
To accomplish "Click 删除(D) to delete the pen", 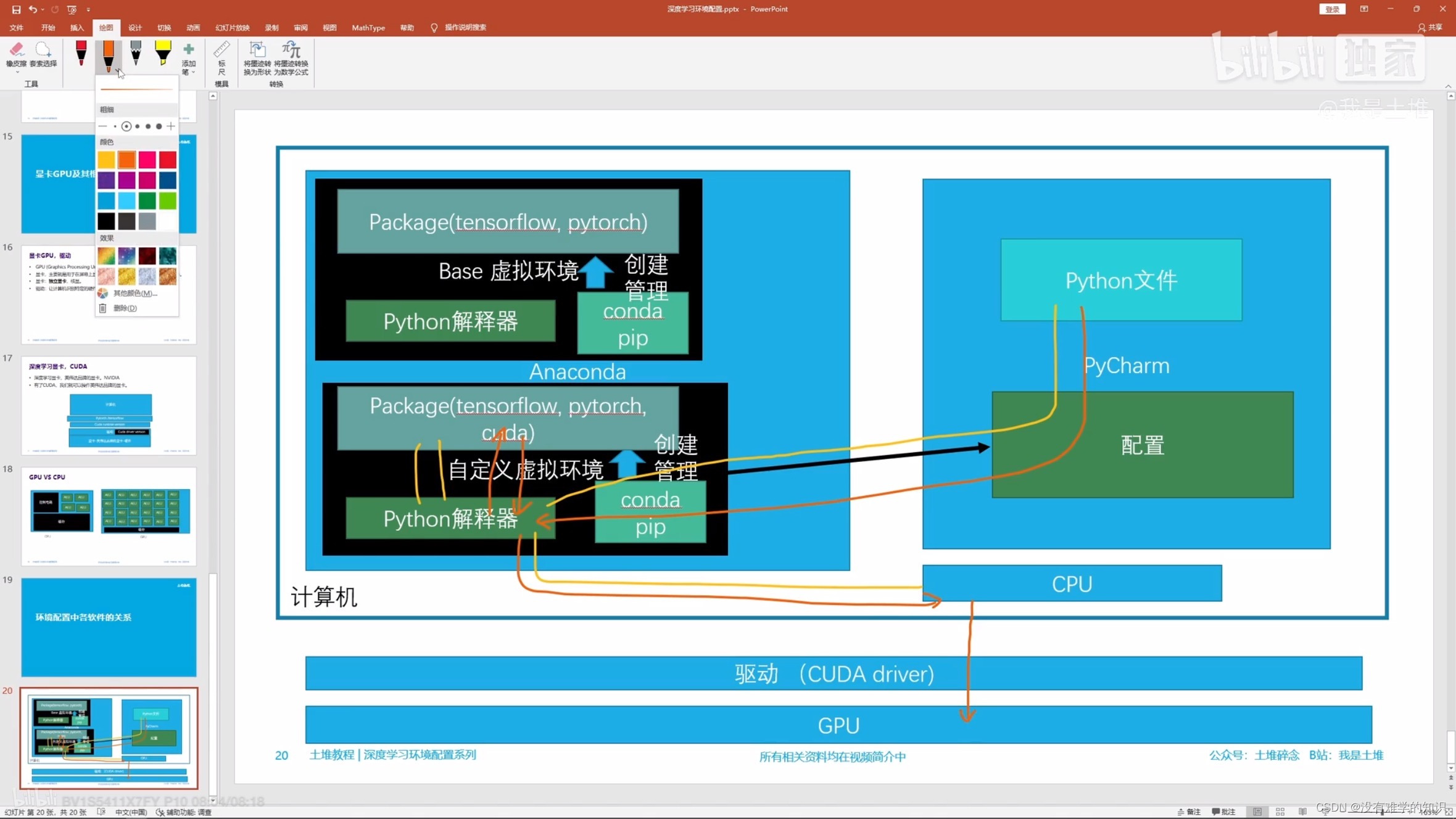I will pos(118,308).
